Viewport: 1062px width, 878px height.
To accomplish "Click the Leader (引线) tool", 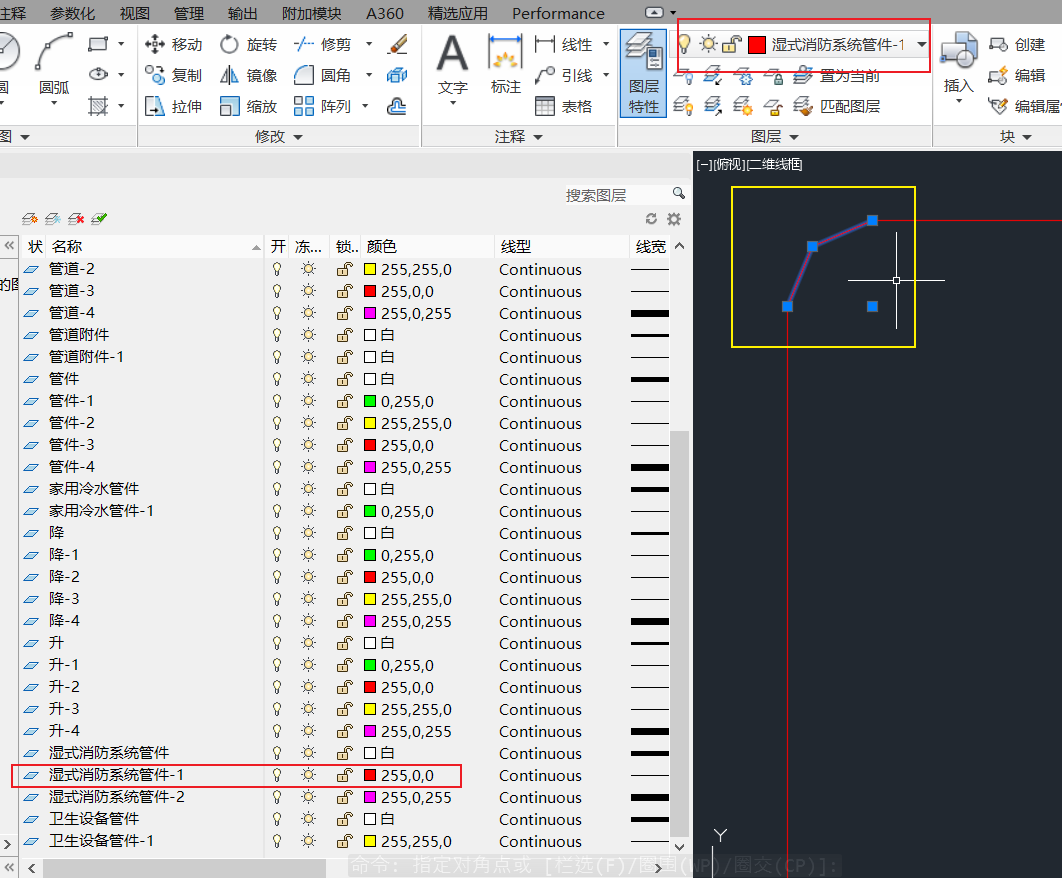I will 564,75.
